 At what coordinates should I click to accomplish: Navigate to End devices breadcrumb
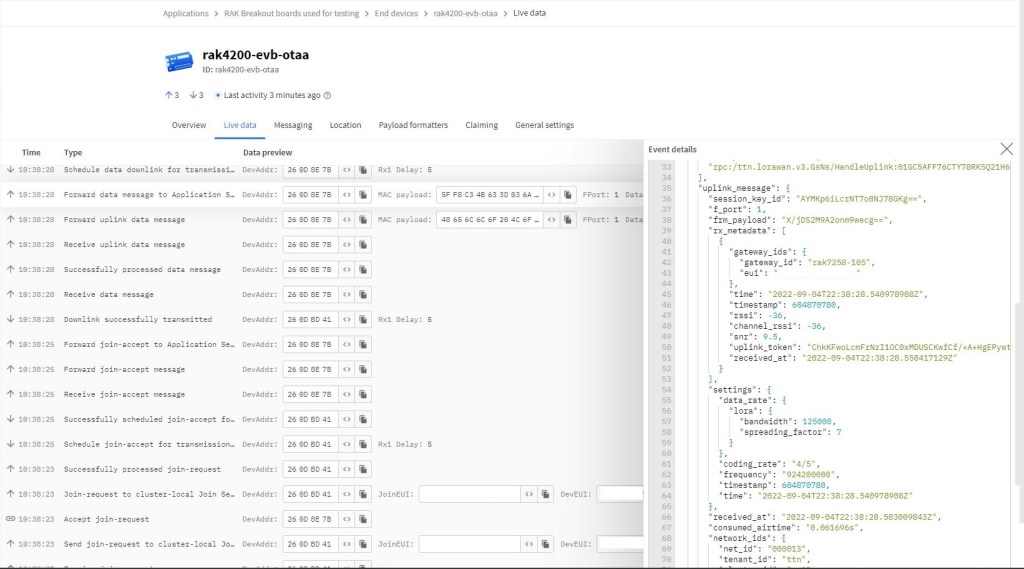tap(396, 14)
